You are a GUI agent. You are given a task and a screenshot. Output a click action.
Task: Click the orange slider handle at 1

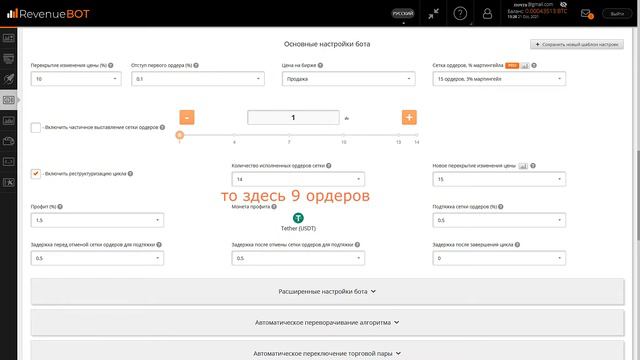(x=180, y=135)
